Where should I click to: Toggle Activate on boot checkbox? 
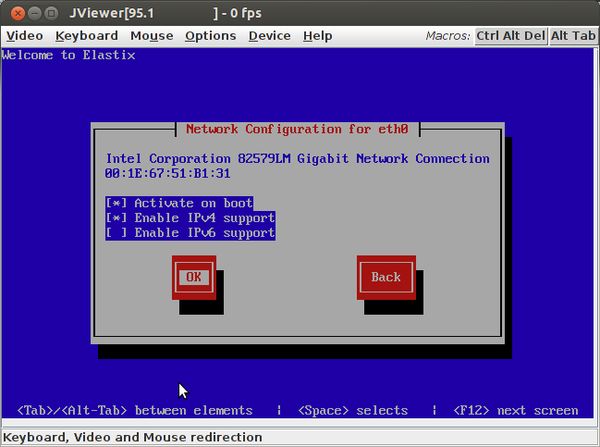(x=179, y=203)
